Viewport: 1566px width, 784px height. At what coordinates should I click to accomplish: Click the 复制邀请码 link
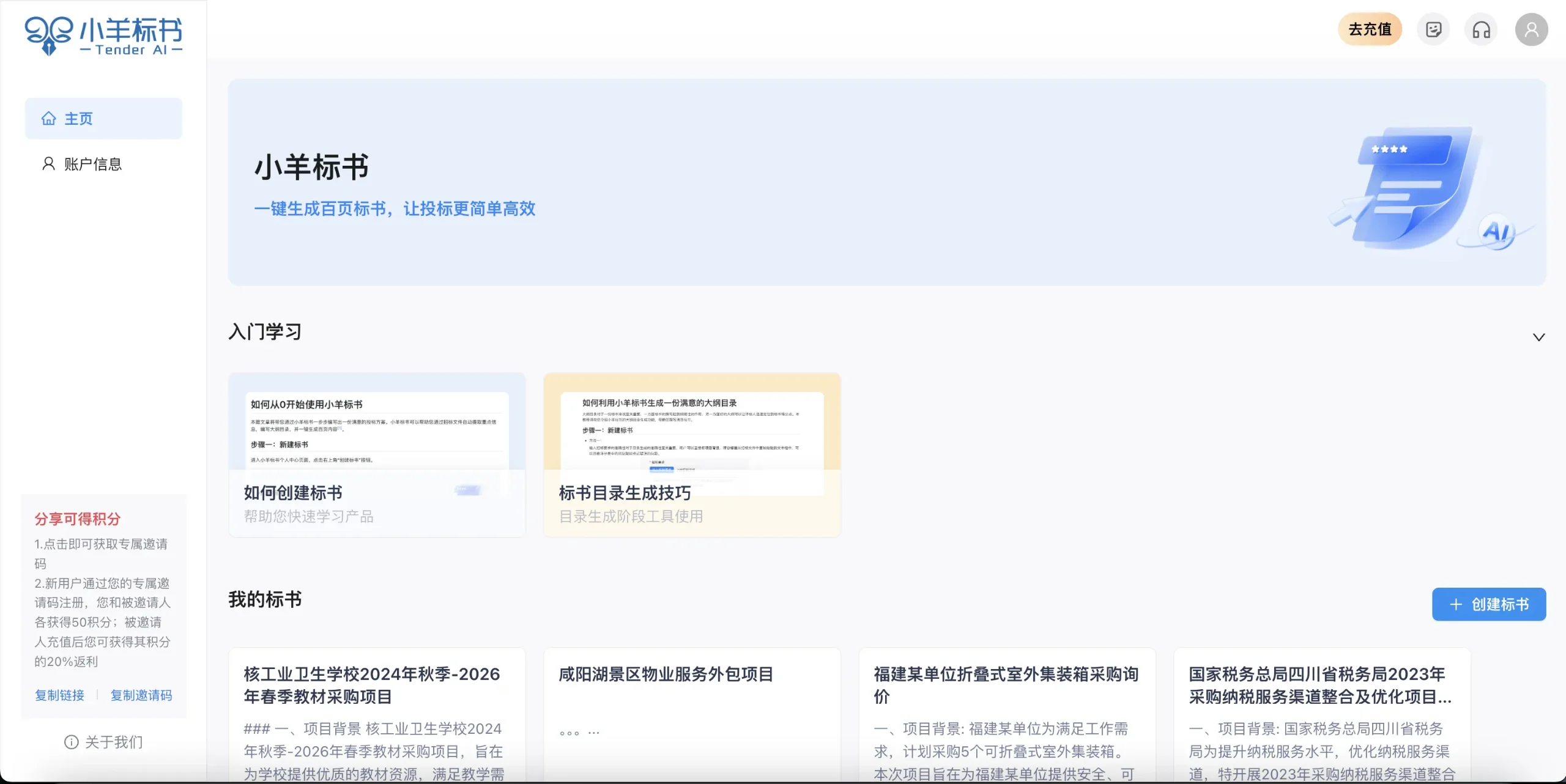141,695
